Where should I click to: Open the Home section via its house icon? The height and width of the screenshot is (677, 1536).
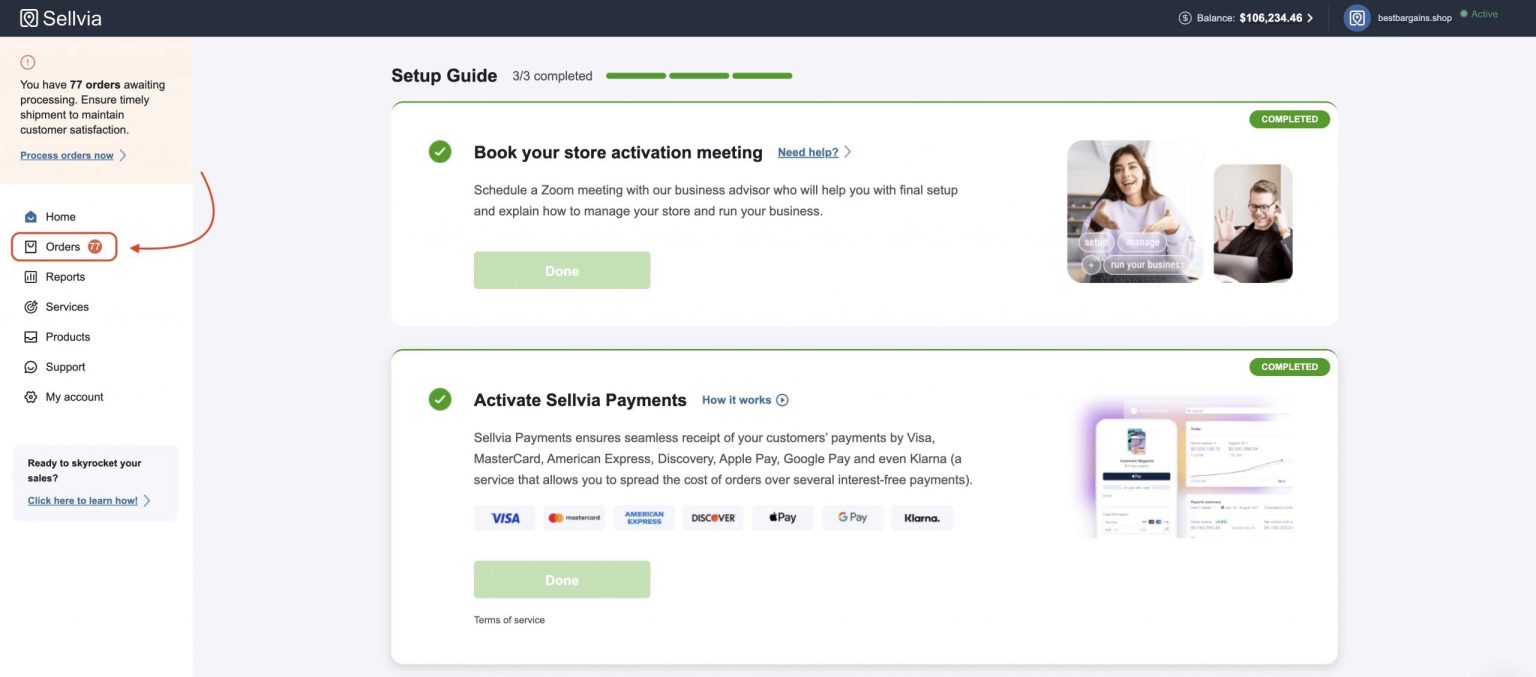tap(30, 216)
